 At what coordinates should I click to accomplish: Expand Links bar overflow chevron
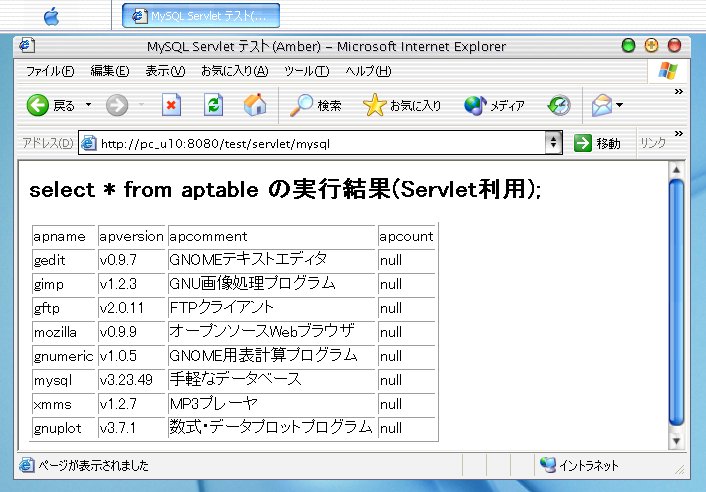click(679, 133)
